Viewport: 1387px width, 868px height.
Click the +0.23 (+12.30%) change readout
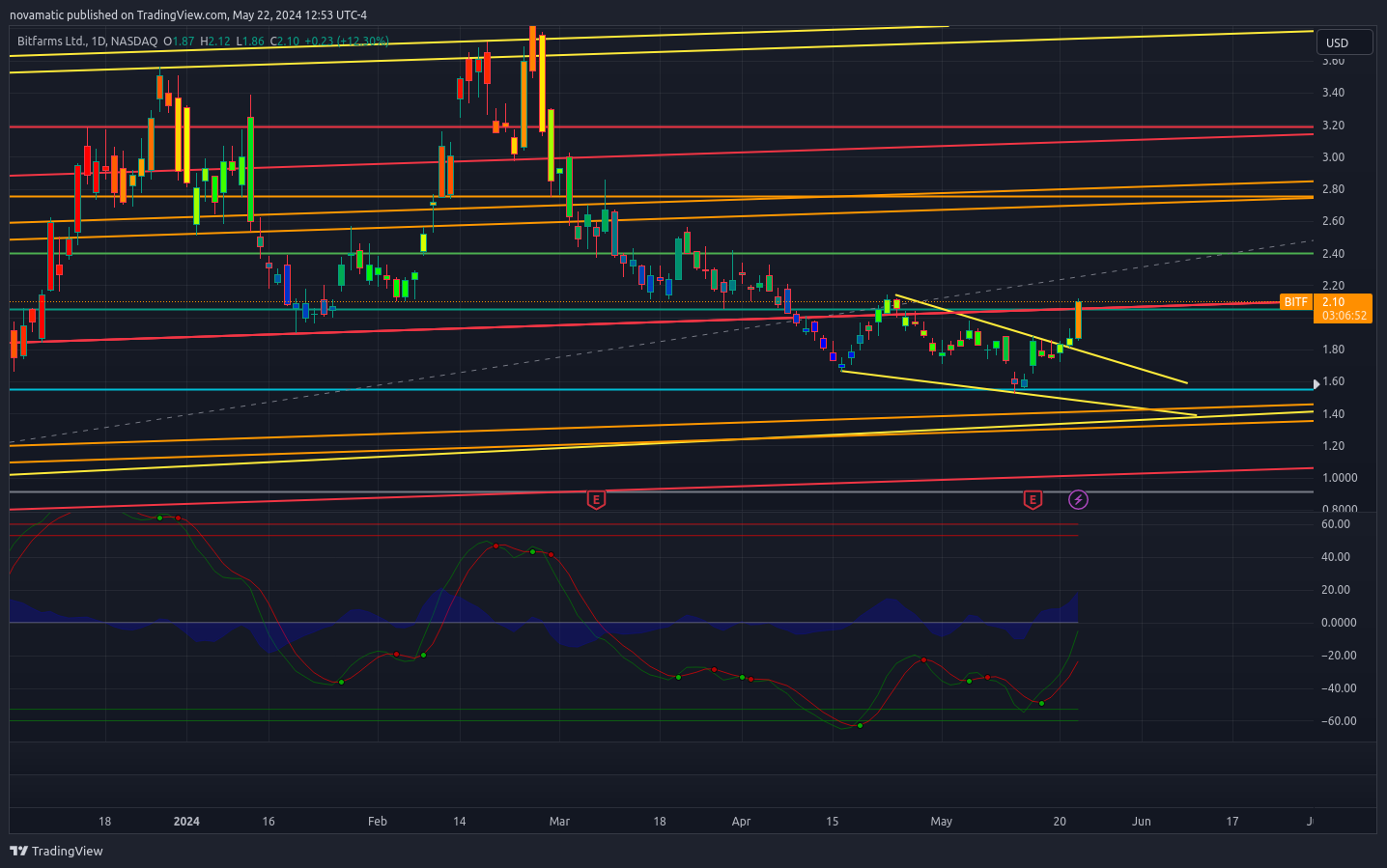347,42
